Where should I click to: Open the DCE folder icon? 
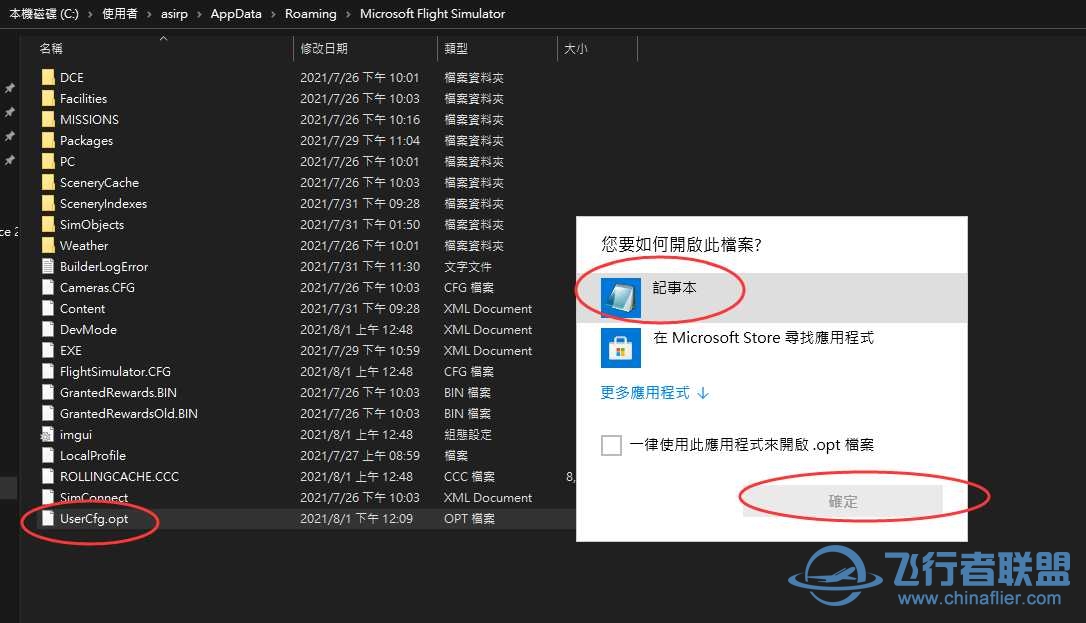click(x=48, y=78)
